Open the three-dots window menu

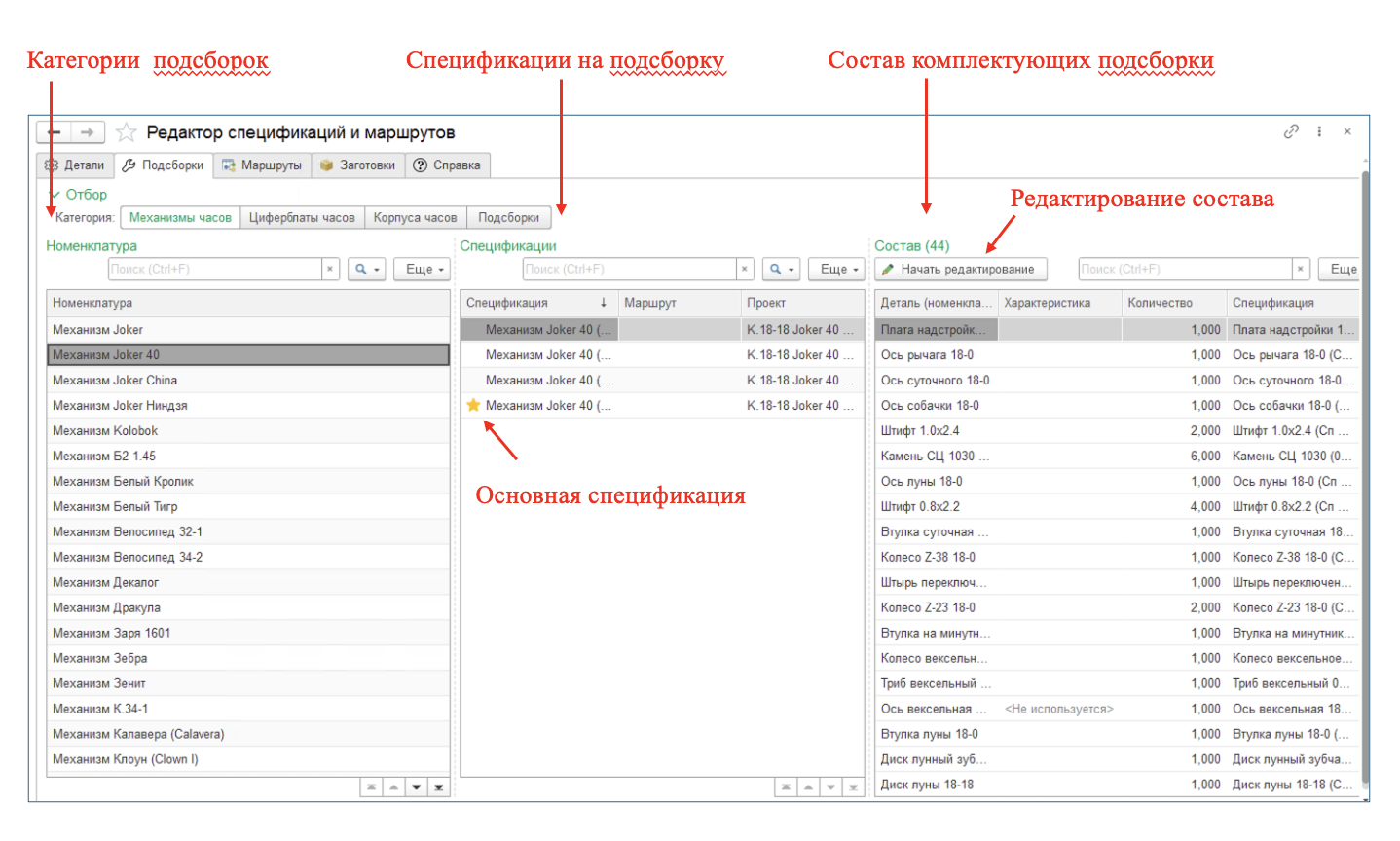(1319, 131)
